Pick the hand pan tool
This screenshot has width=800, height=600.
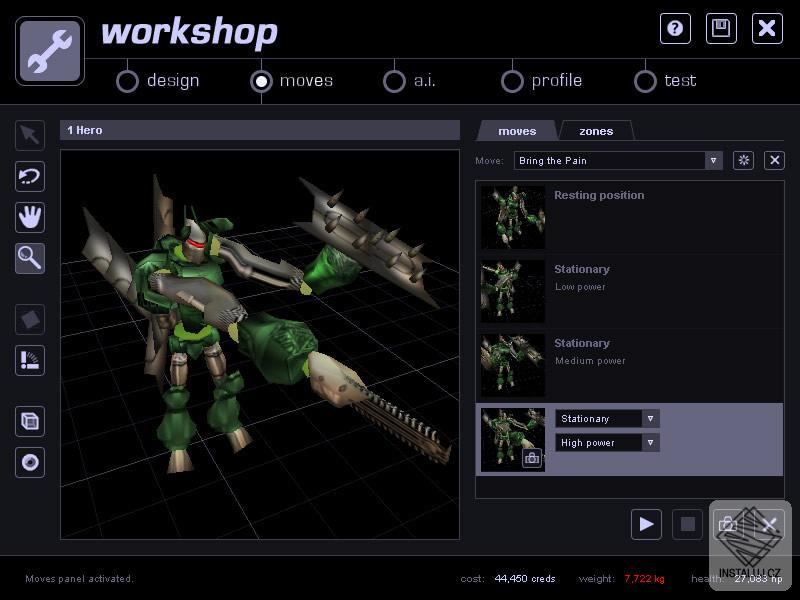click(x=30, y=217)
